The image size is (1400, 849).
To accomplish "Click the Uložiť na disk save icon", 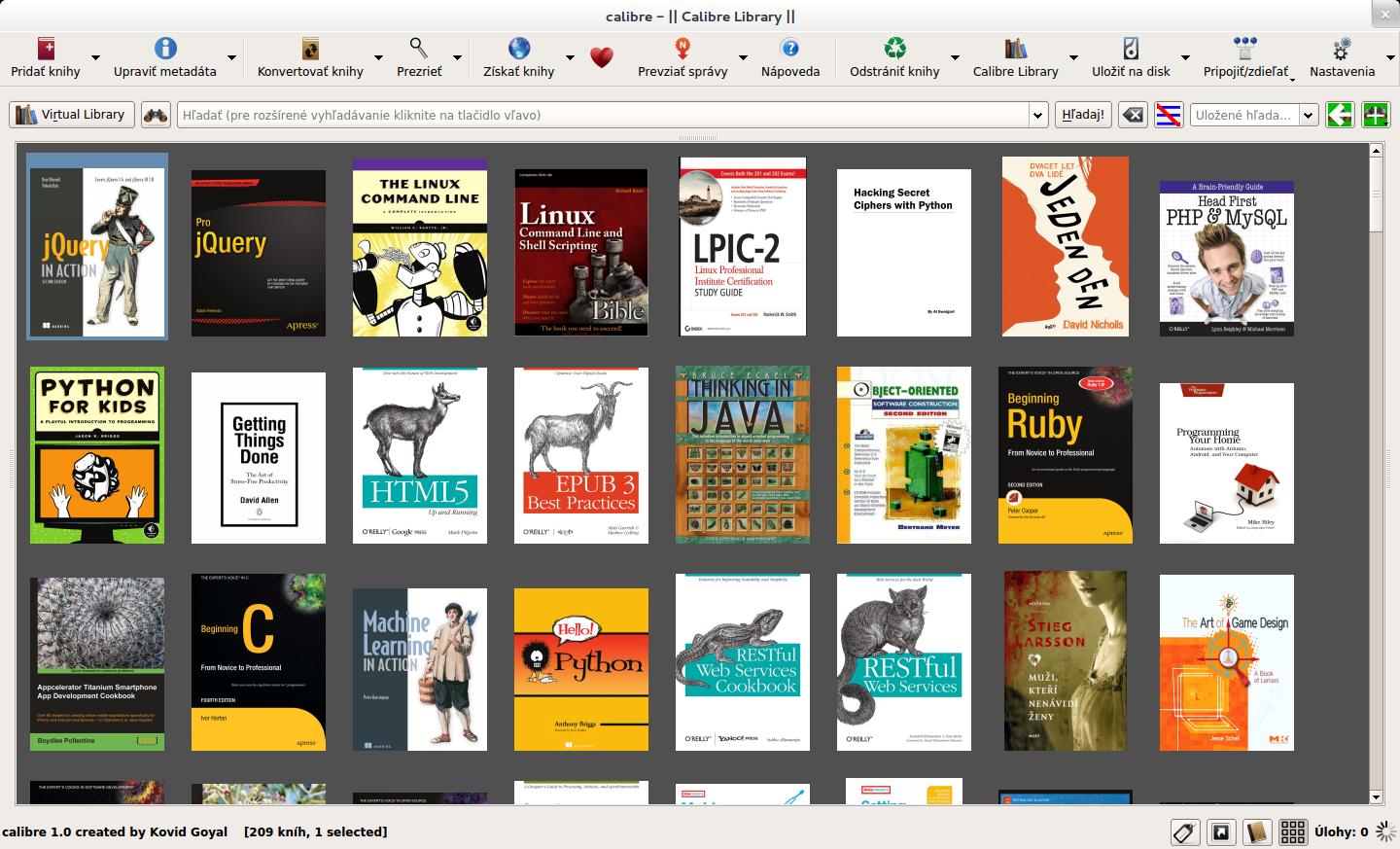I will click(1131, 49).
